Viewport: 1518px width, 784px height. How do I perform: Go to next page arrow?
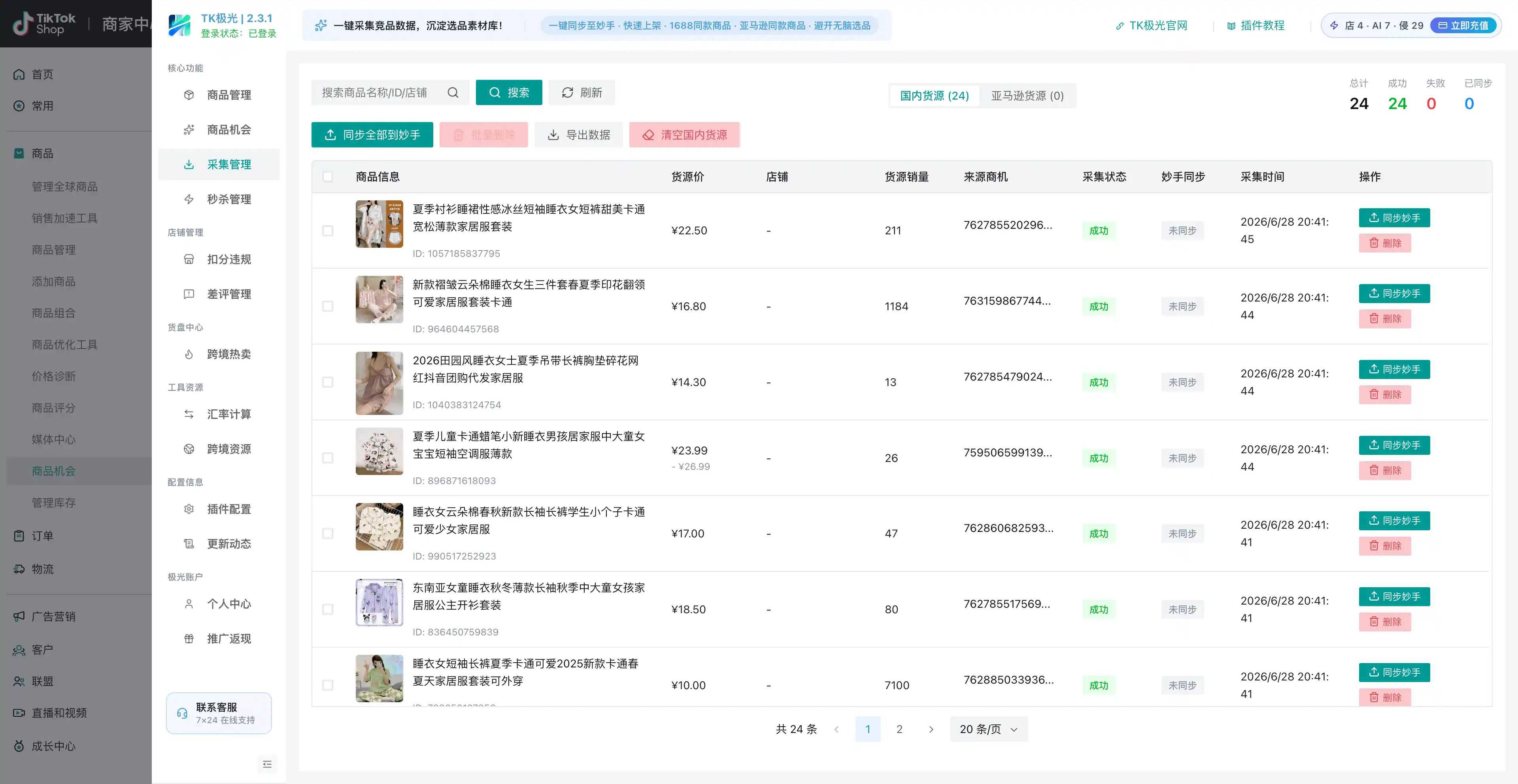click(x=931, y=729)
